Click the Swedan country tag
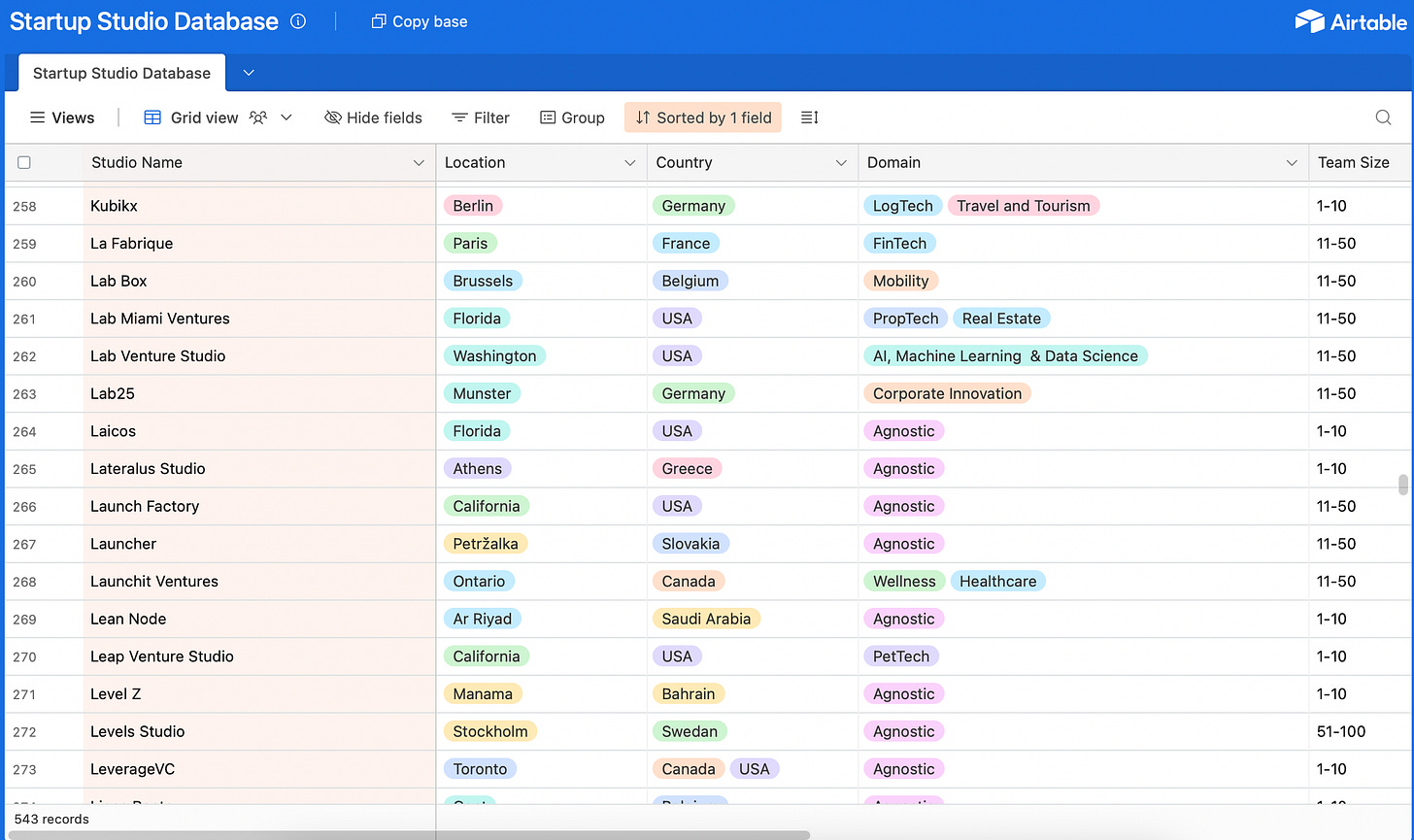This screenshot has width=1414, height=840. pos(690,731)
